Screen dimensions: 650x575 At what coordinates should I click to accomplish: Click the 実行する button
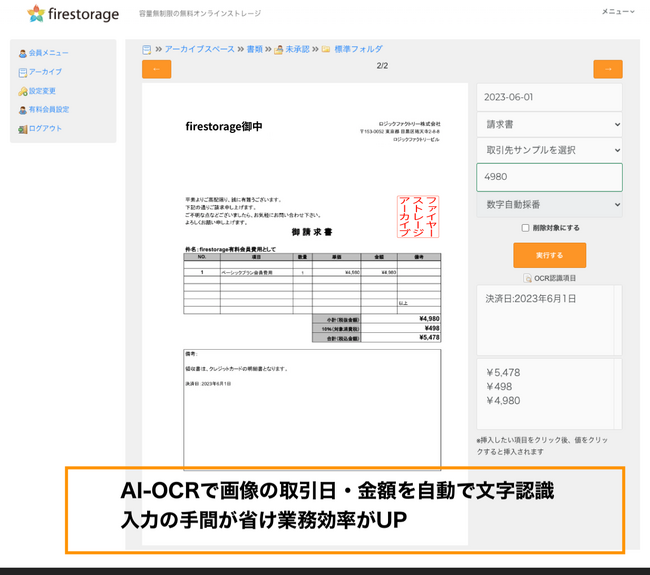point(549,255)
